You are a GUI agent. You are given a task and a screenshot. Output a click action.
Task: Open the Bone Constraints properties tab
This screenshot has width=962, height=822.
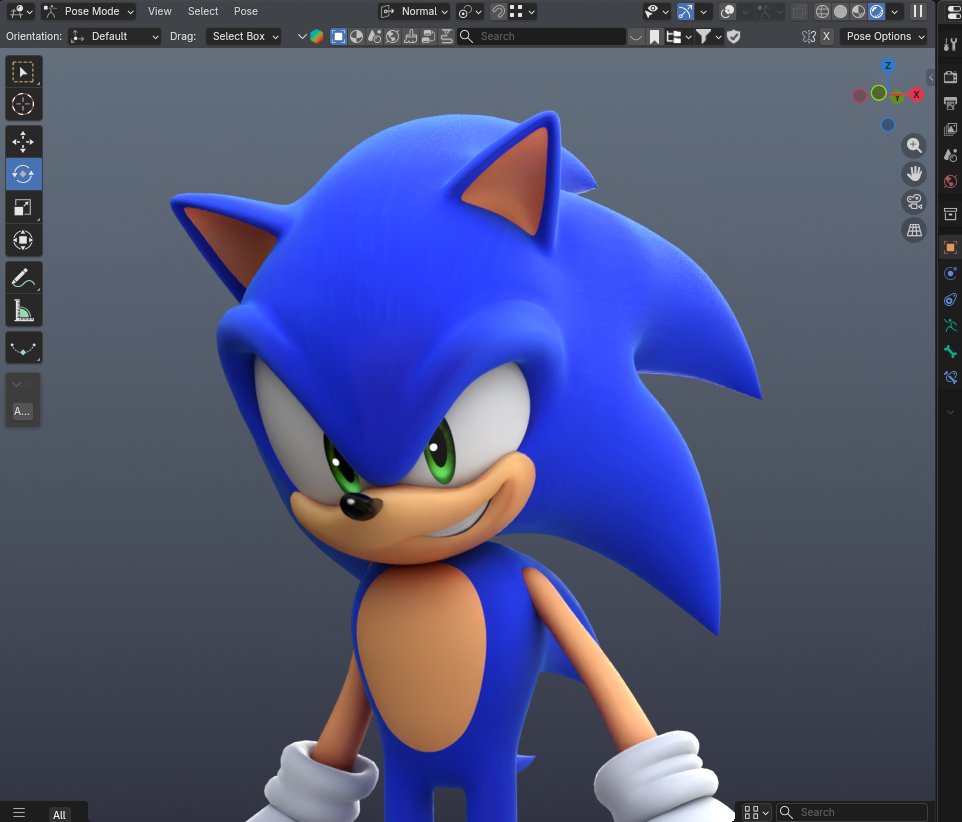pyautogui.click(x=950, y=377)
